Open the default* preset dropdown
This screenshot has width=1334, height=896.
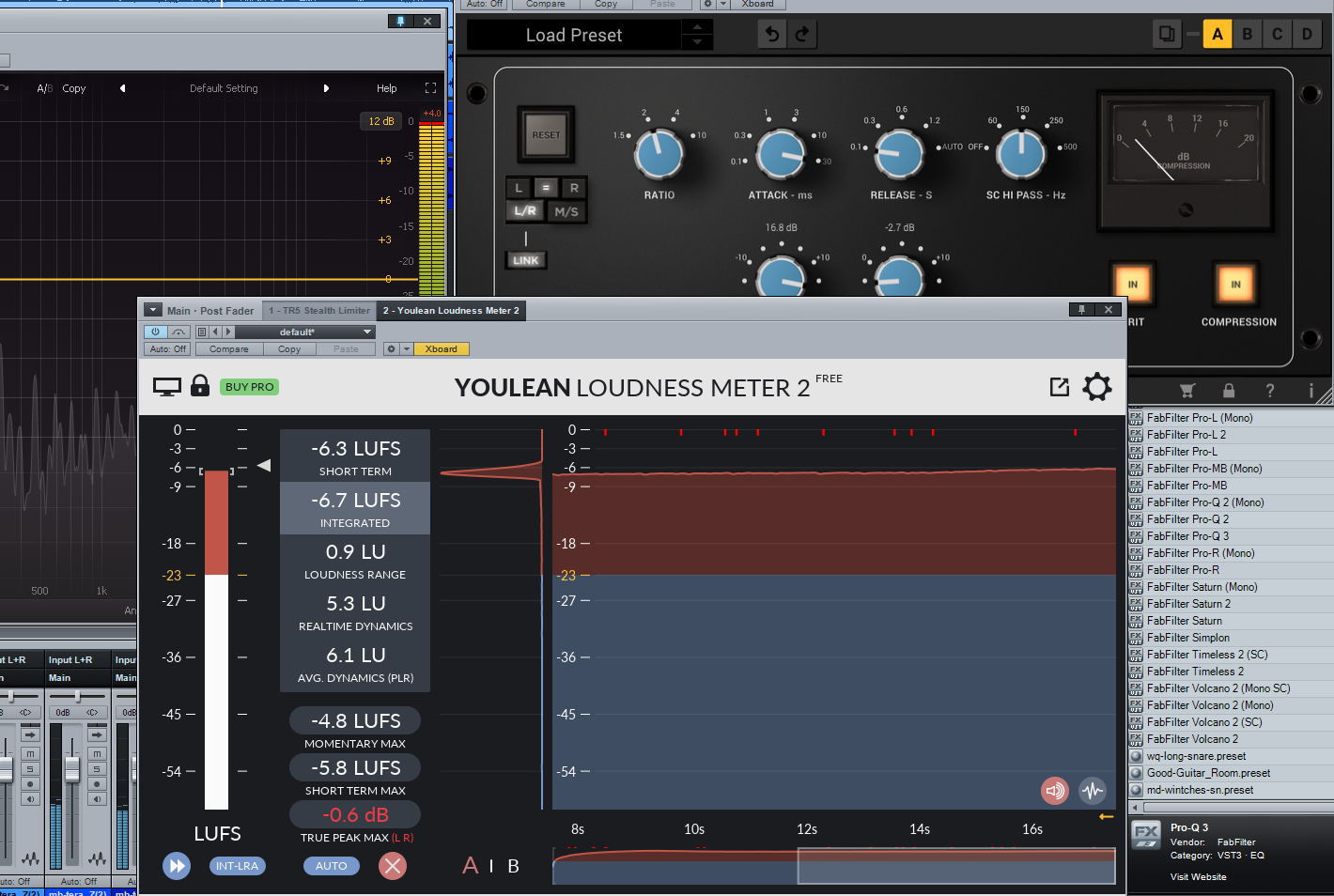pos(305,332)
